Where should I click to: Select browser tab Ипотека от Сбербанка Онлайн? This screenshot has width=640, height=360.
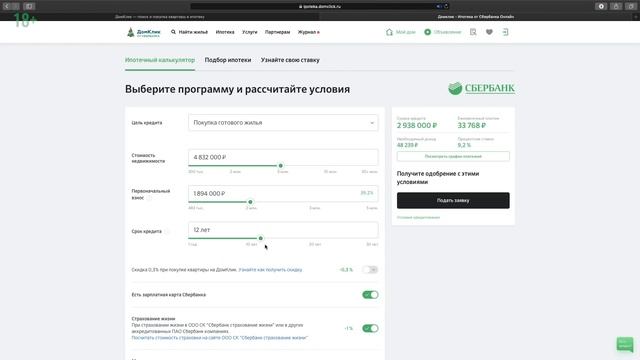pos(476,17)
